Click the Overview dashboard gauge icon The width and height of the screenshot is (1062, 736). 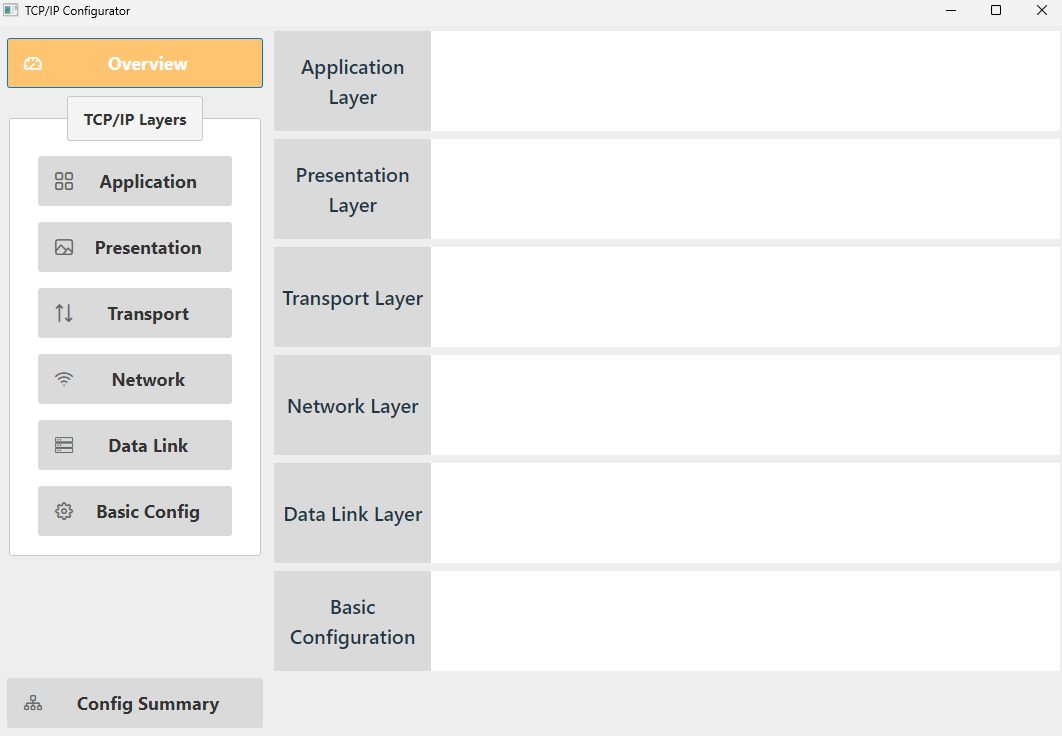[33, 64]
